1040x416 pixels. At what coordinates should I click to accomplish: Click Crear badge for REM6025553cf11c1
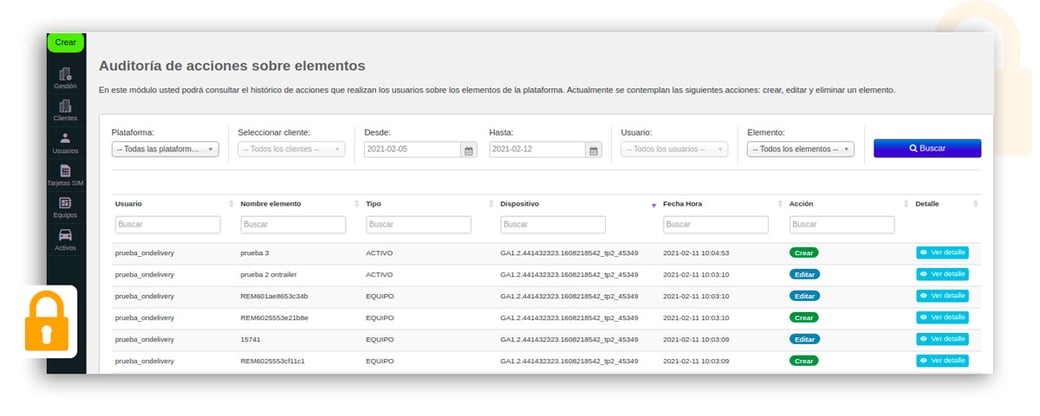click(x=804, y=361)
